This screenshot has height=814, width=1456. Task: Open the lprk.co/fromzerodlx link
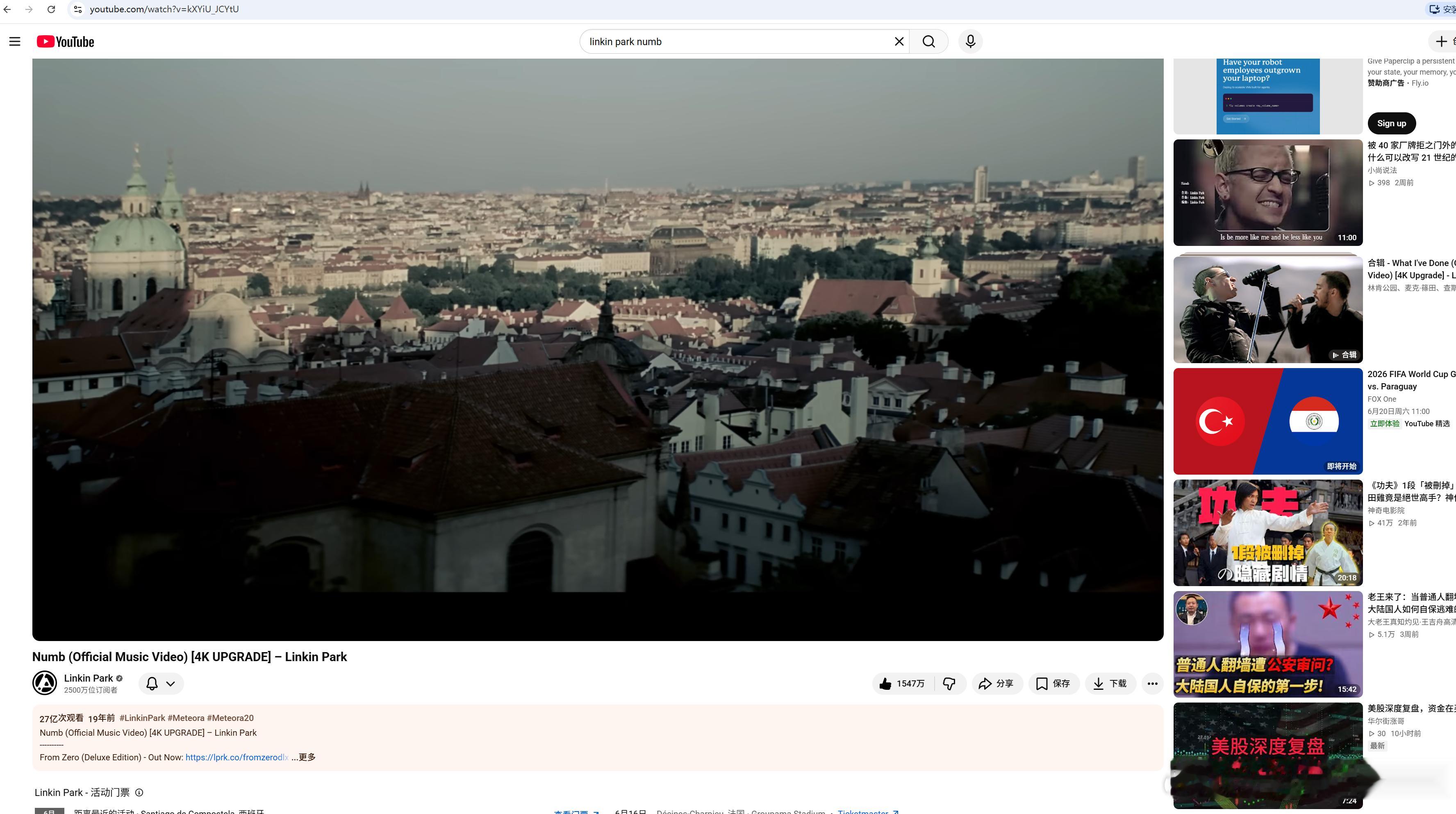pyautogui.click(x=237, y=757)
